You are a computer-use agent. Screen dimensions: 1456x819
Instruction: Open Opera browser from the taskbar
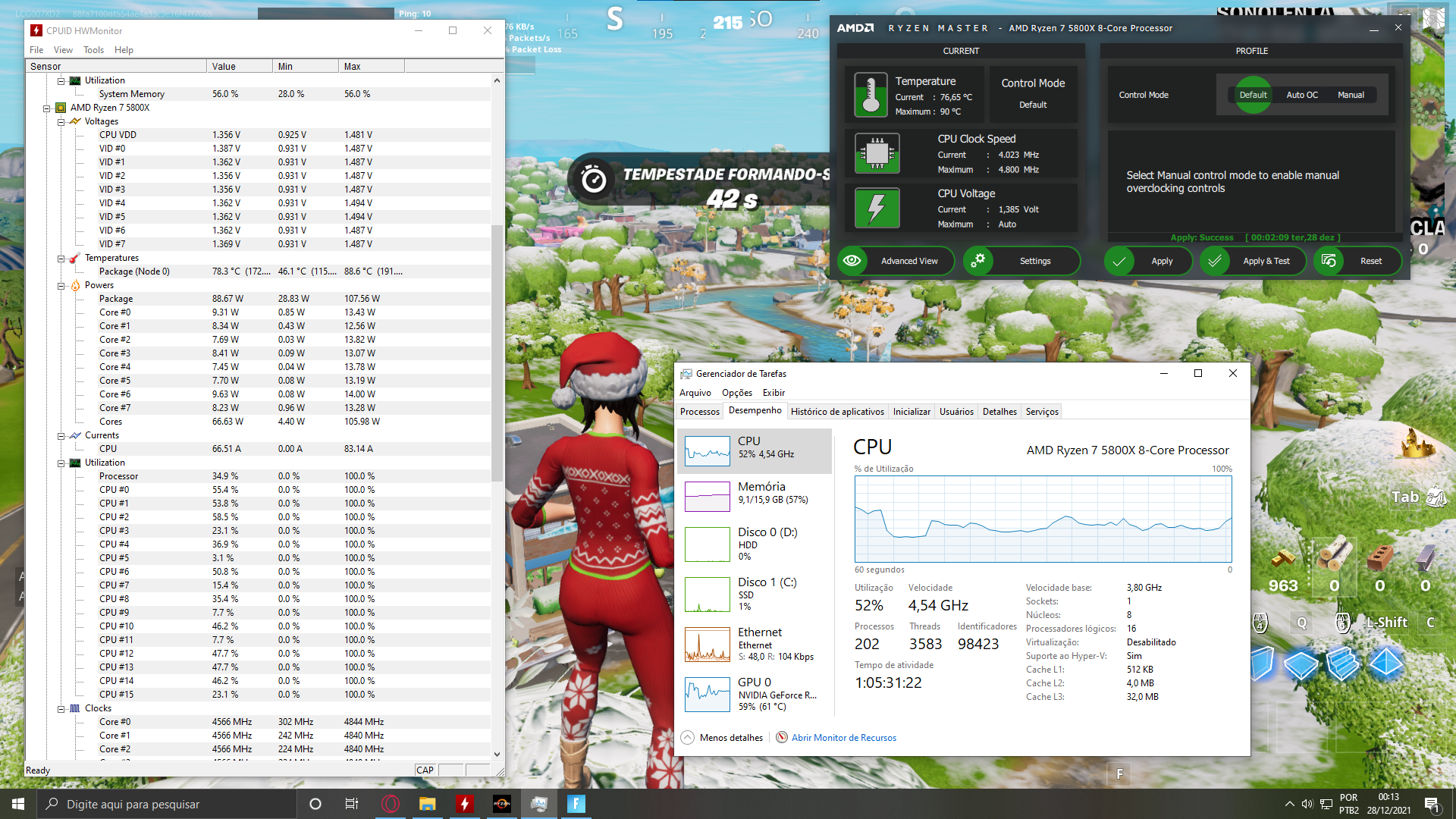point(391,804)
